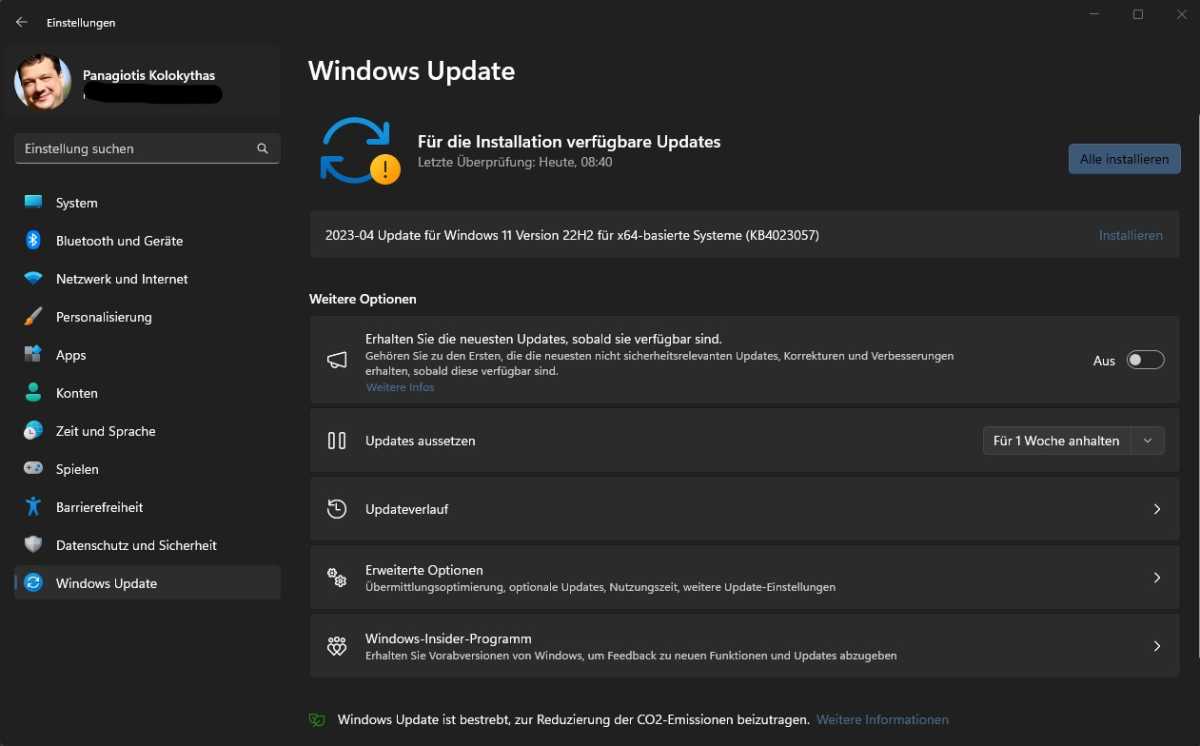The height and width of the screenshot is (746, 1200).
Task: Click the Bluetooth icon in the sidebar
Action: (x=33, y=240)
